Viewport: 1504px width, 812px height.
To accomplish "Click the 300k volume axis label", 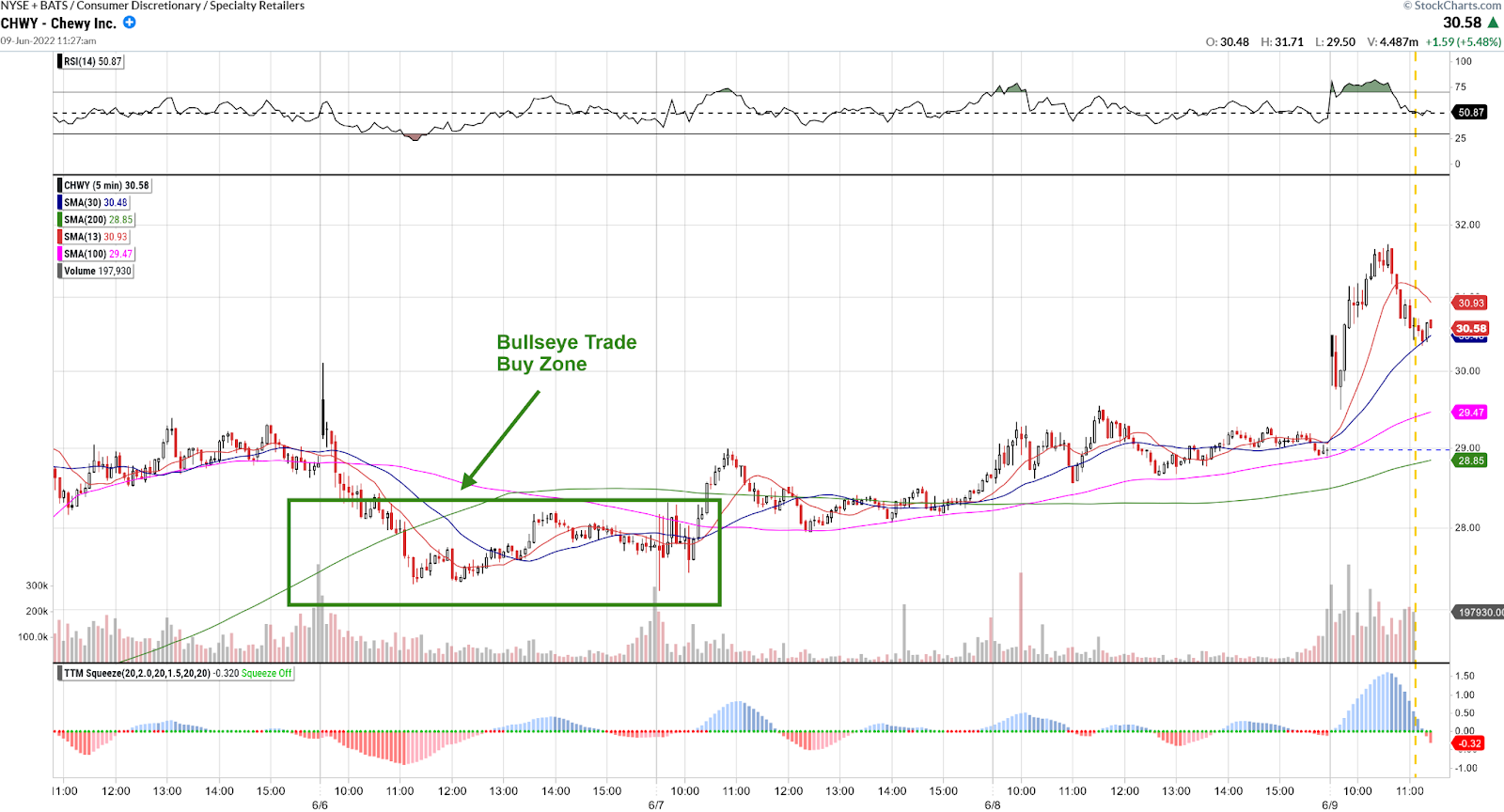I will tap(37, 586).
